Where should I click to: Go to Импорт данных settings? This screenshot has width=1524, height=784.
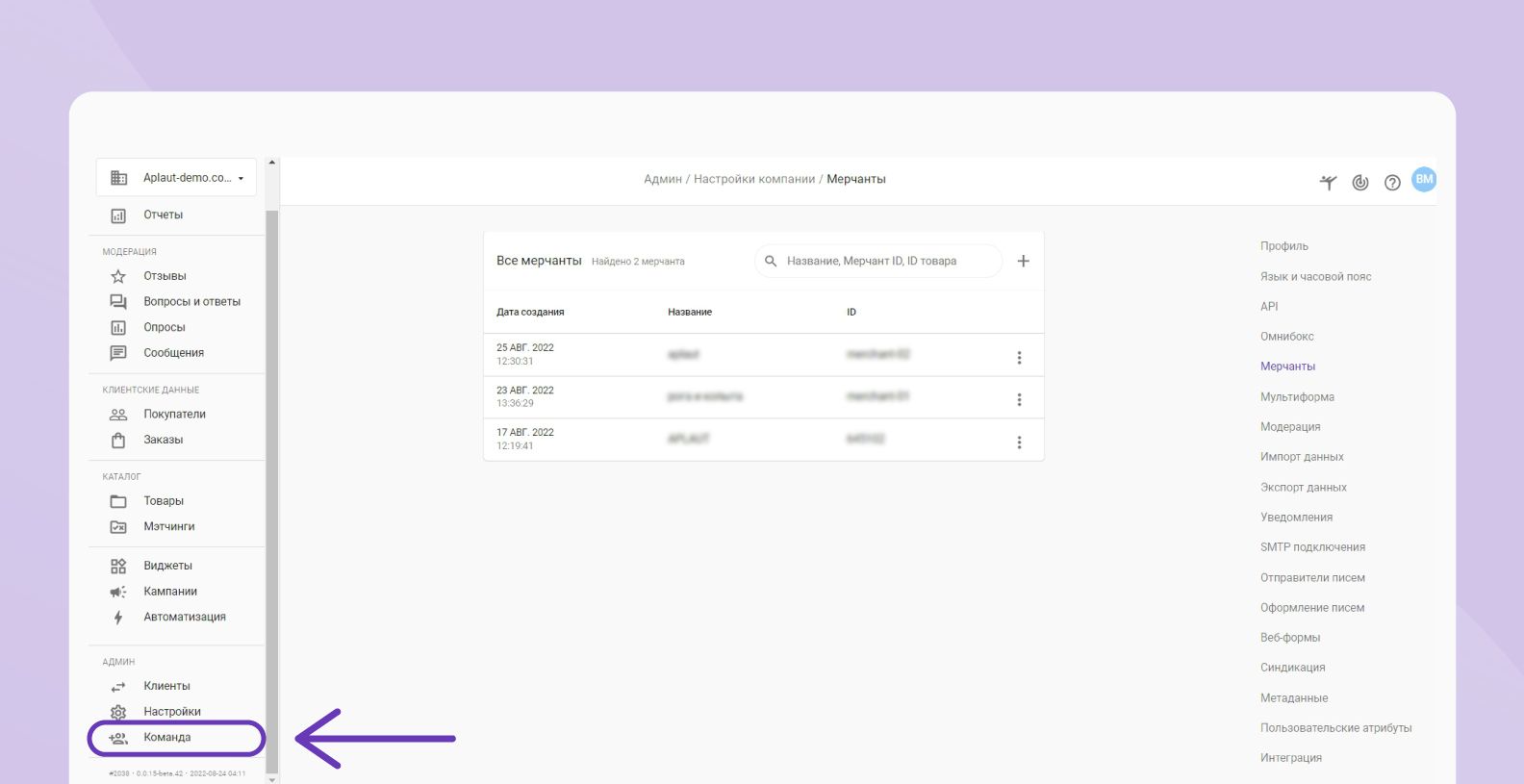click(1301, 457)
